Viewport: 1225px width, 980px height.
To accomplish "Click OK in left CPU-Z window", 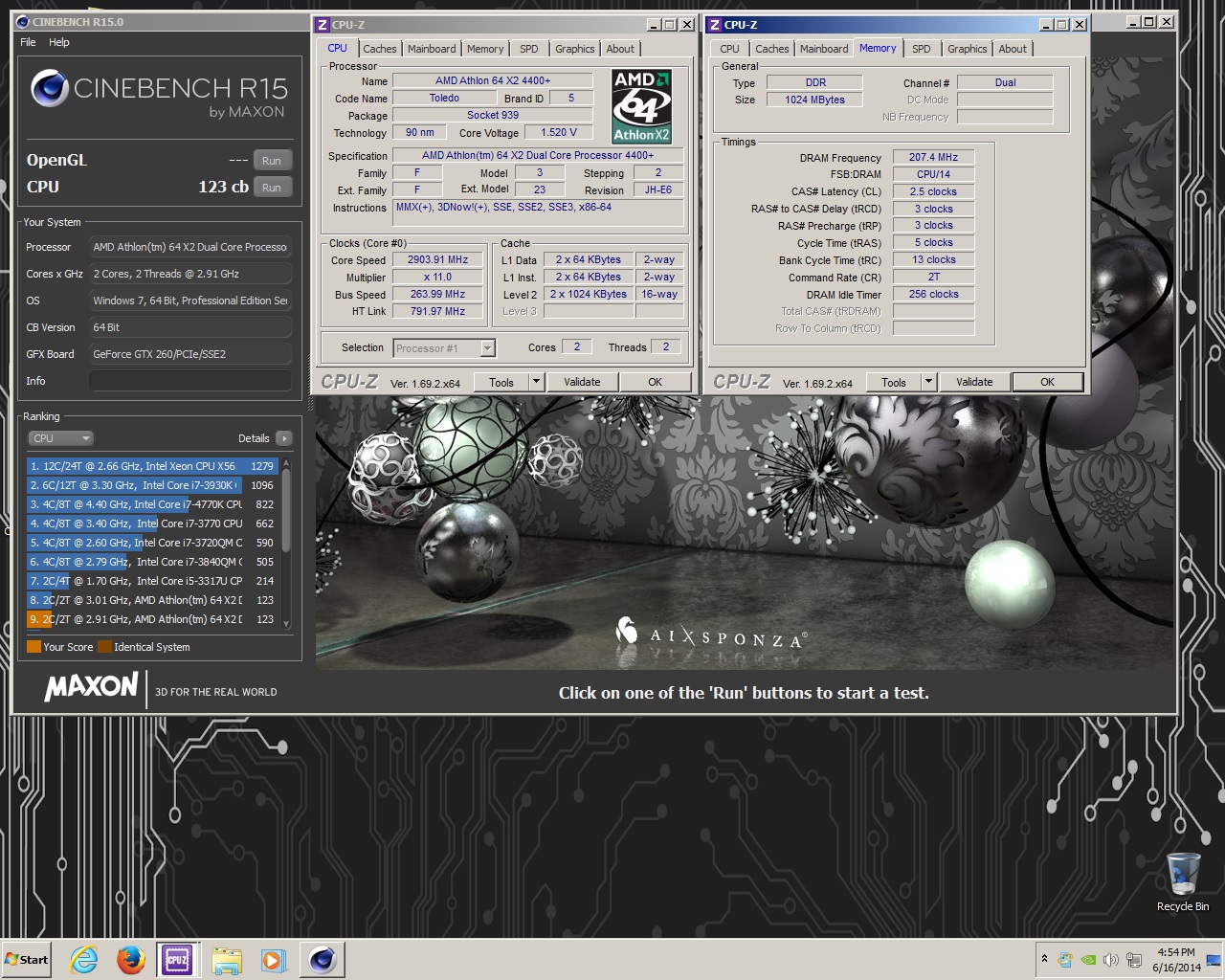I will 655,382.
